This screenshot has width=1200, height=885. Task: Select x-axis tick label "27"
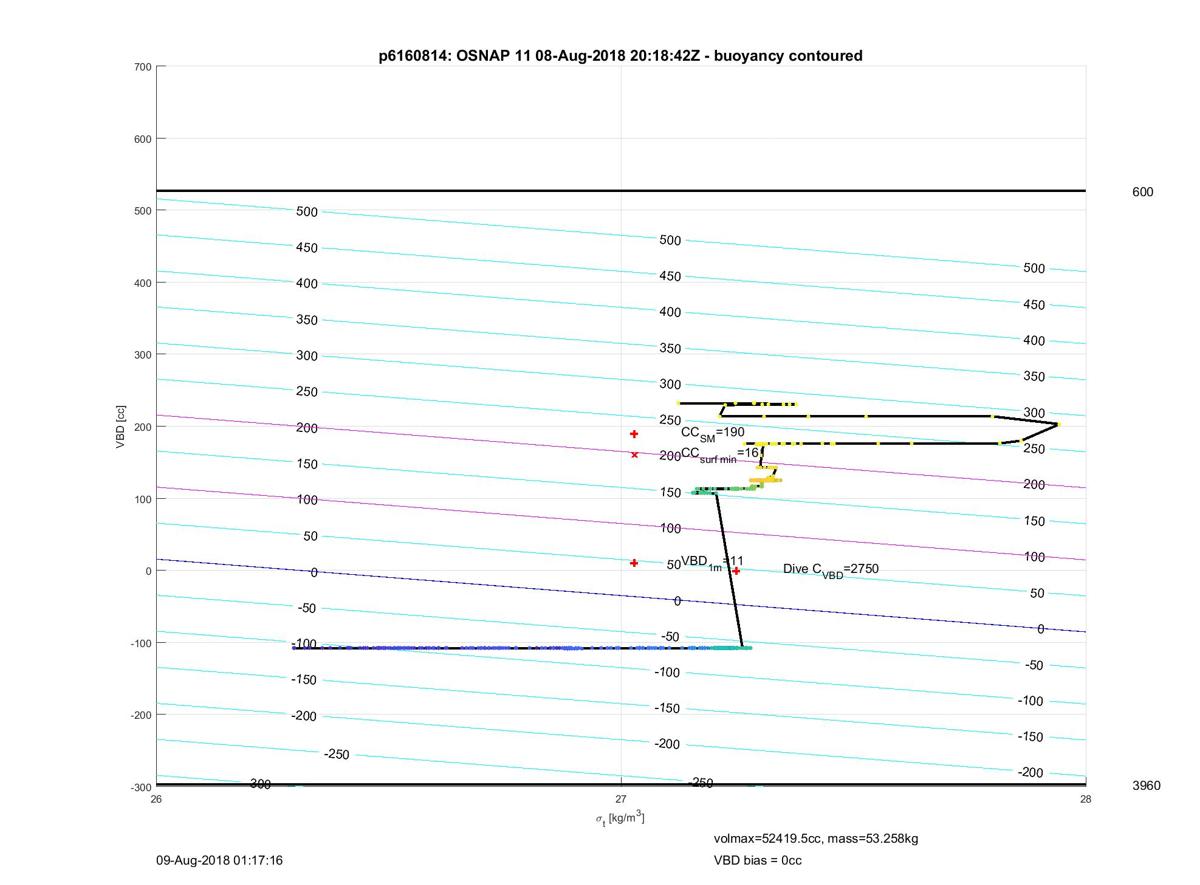(x=621, y=799)
